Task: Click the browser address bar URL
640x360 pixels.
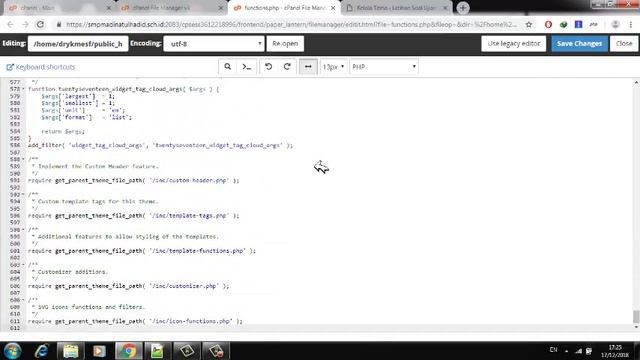Action: pyautogui.click(x=291, y=25)
